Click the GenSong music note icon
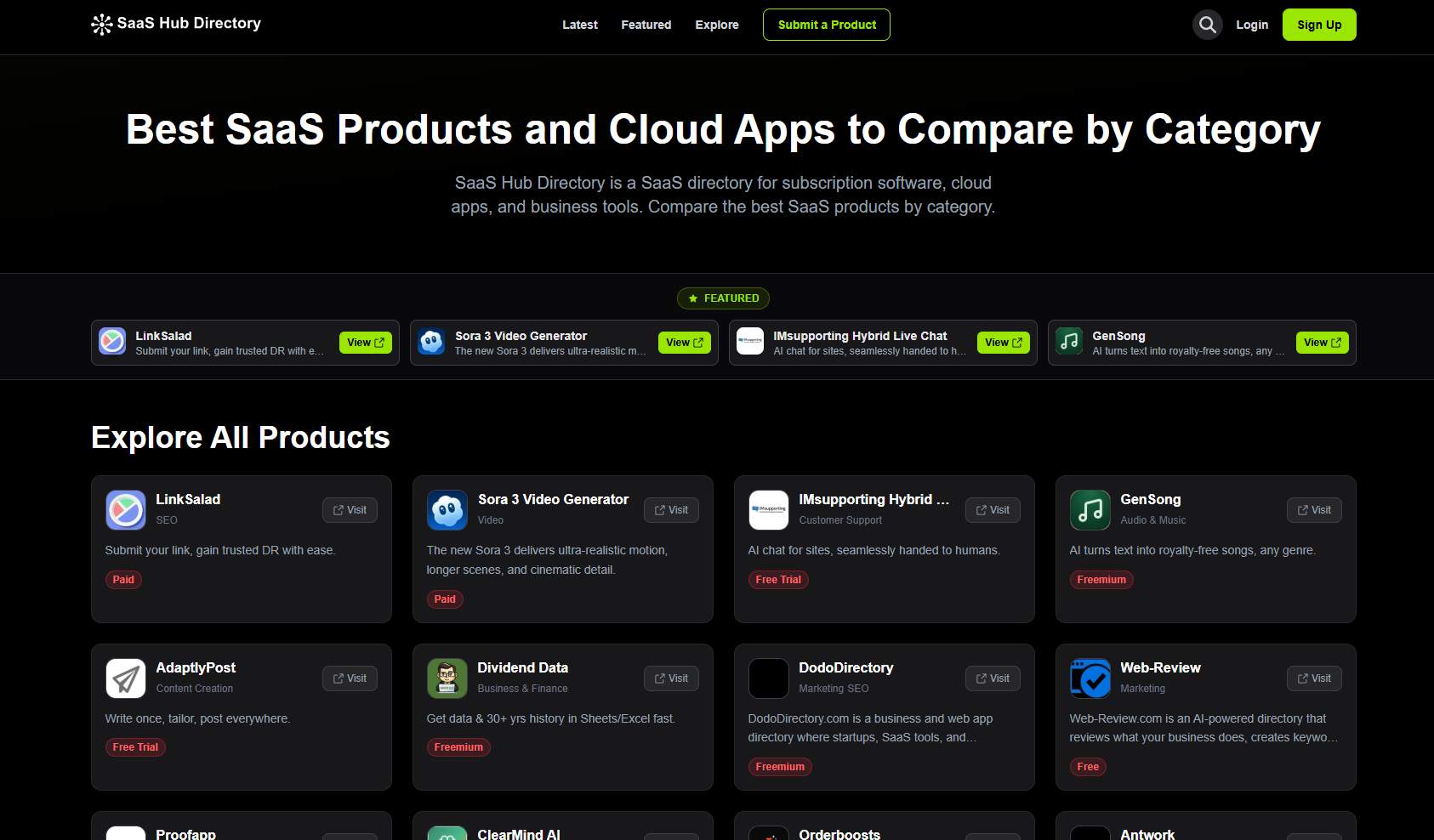The width and height of the screenshot is (1434, 840). [x=1090, y=509]
